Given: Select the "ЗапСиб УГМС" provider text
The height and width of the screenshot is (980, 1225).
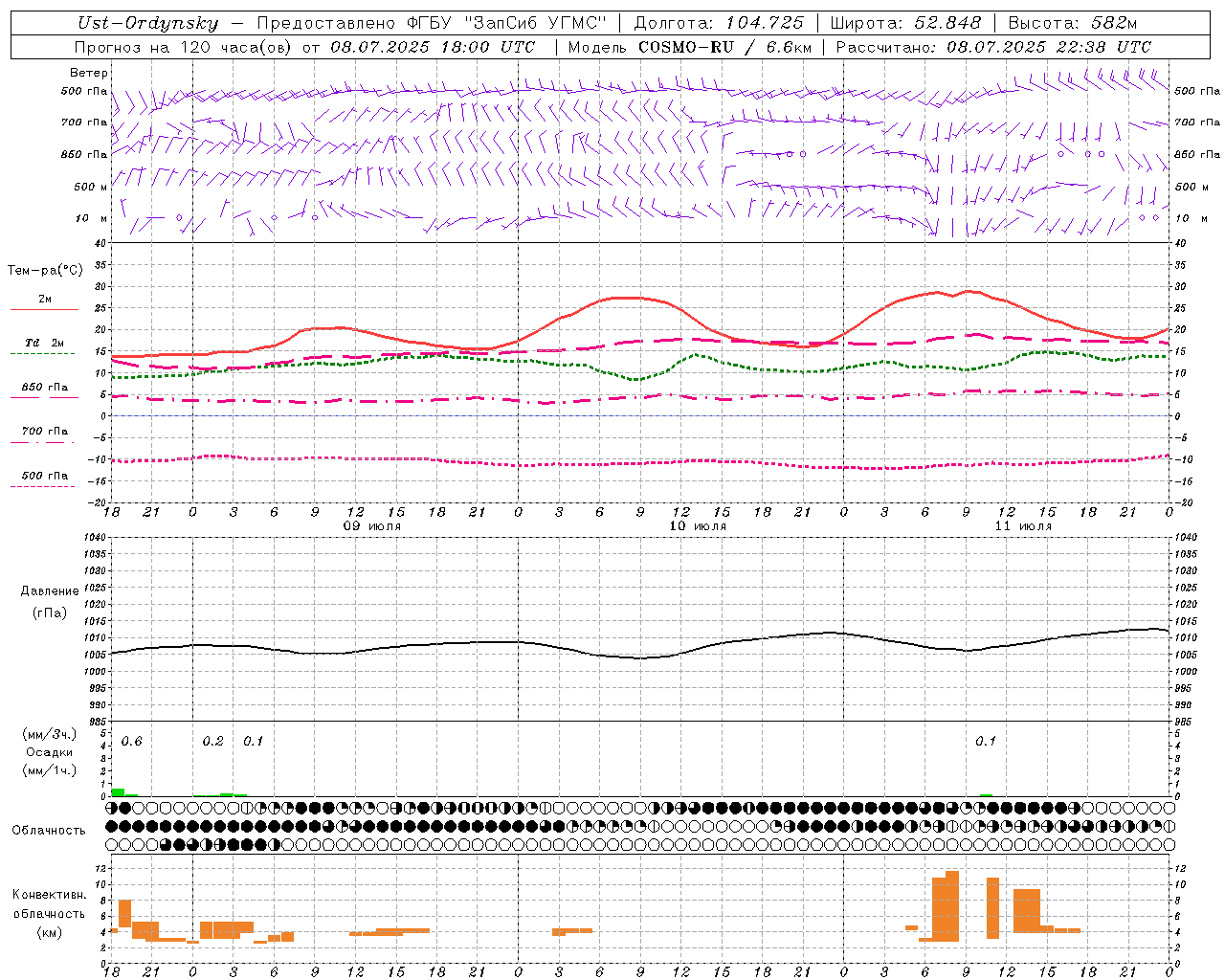Looking at the screenshot, I should pos(535,23).
